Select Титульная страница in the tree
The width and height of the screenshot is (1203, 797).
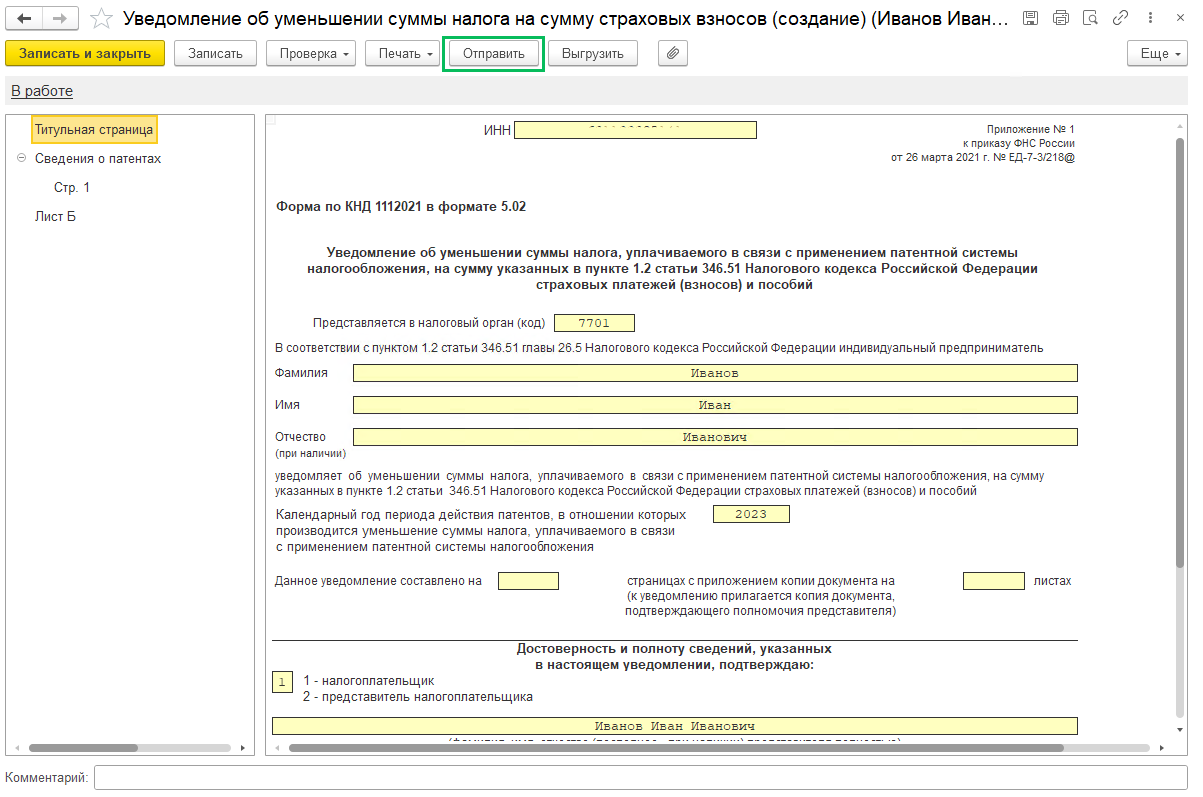point(94,129)
